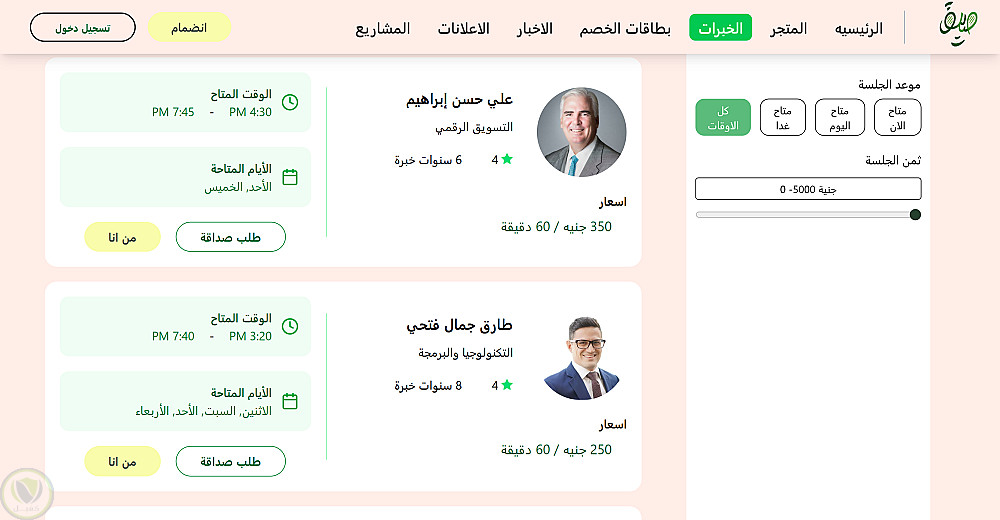Select the متاح غدا session filter
Viewport: 1000px width, 520px height.
[782, 118]
